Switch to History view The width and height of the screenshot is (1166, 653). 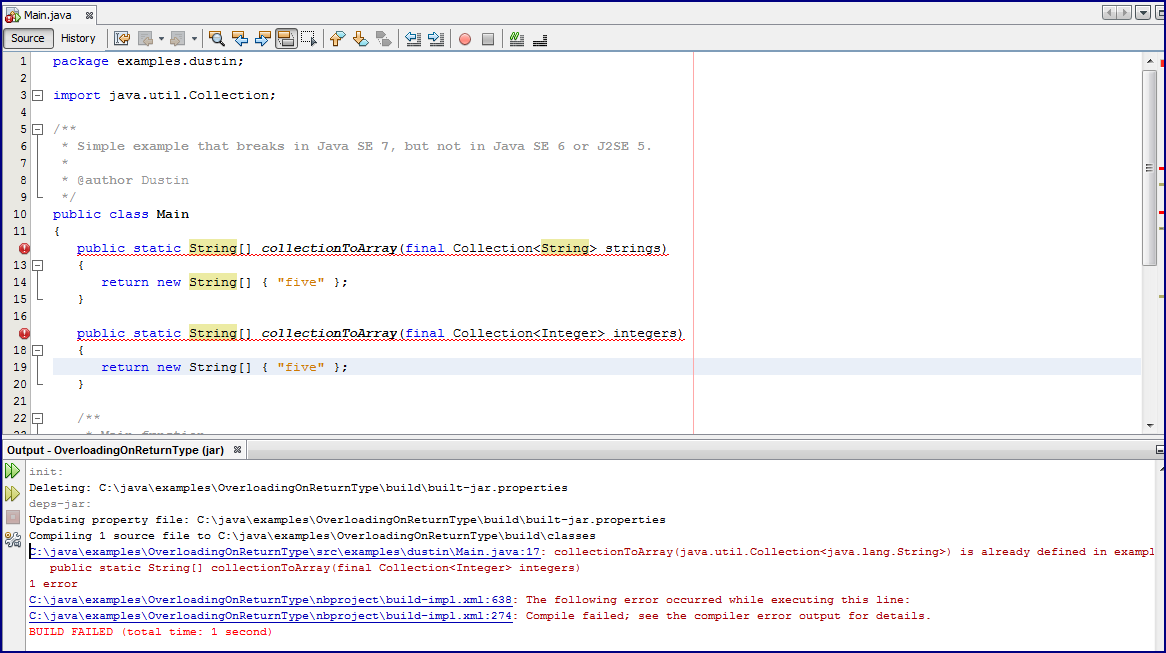[x=78, y=38]
